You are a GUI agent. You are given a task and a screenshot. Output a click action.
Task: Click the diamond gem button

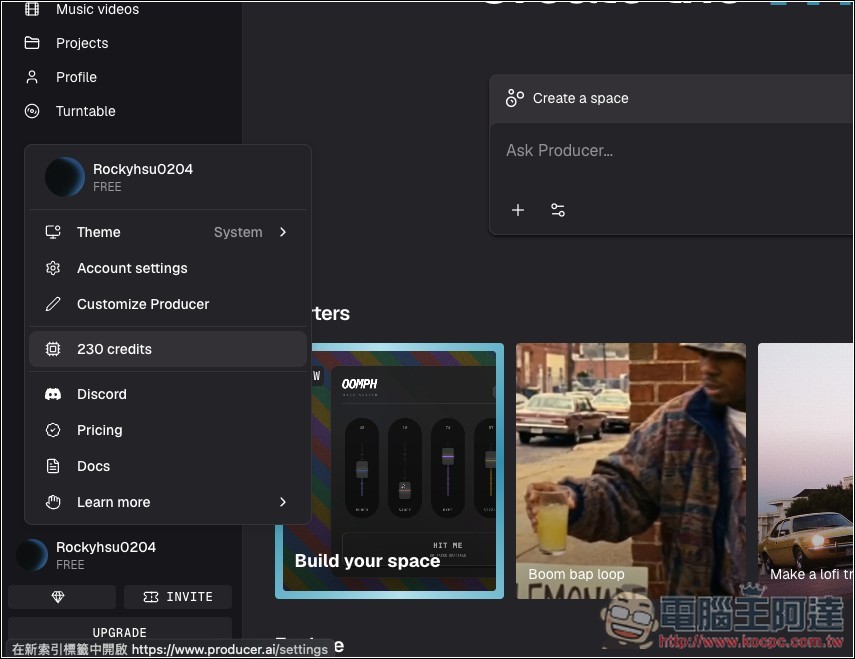62,597
